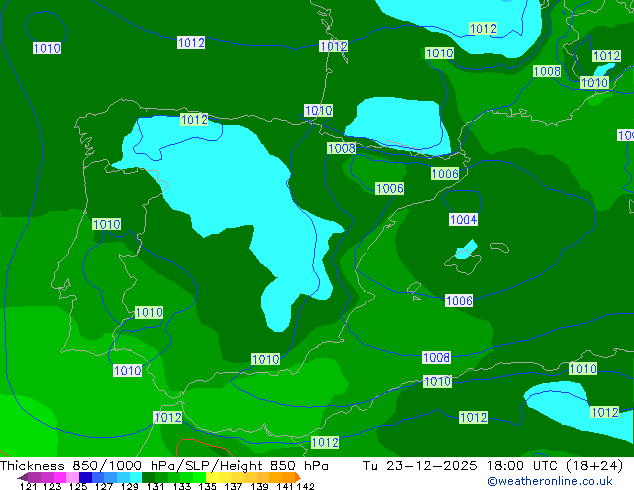Click legend value 121
This screenshot has height=490, width=634.
(28, 486)
